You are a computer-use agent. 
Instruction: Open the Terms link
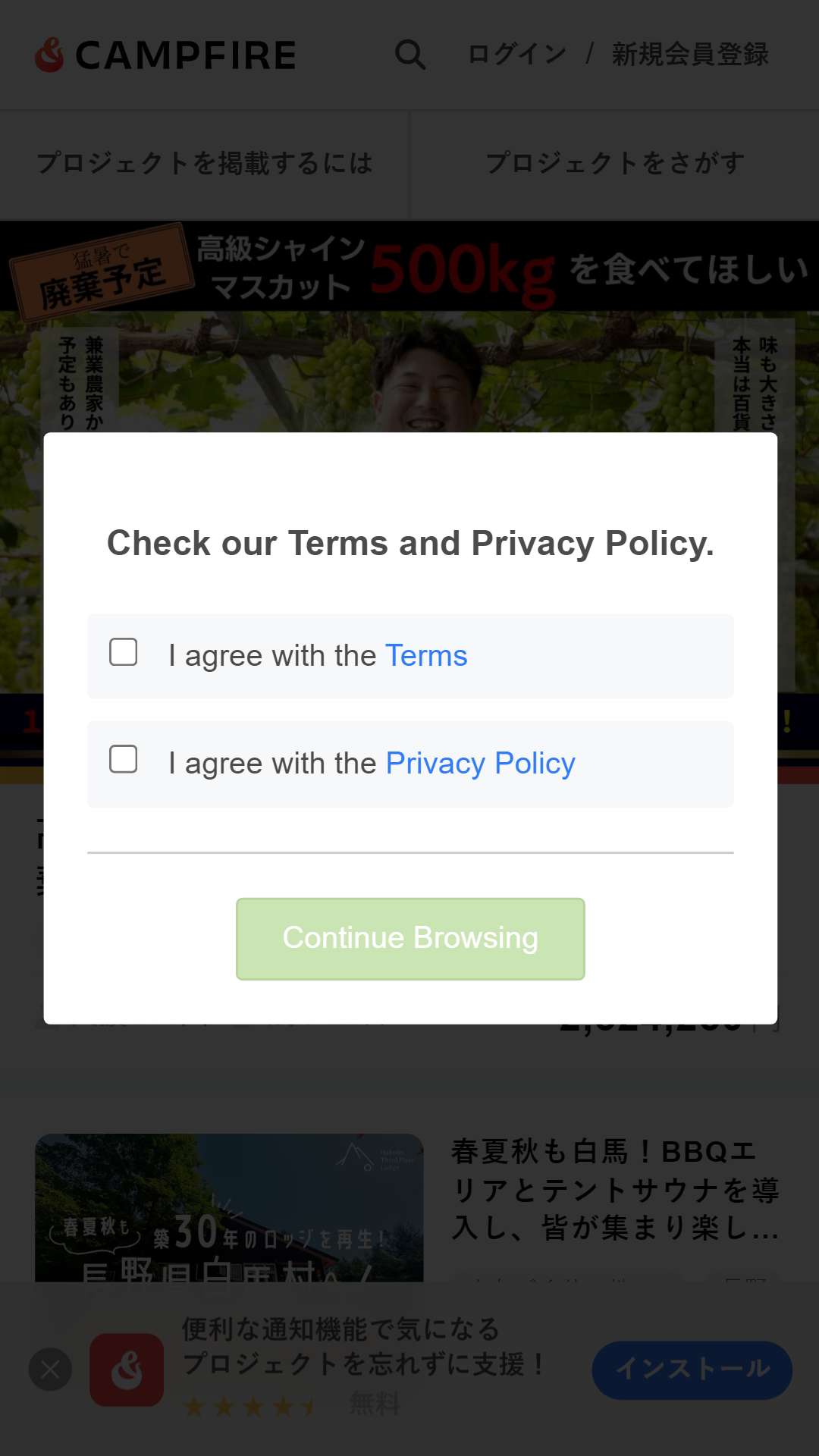[x=426, y=656]
